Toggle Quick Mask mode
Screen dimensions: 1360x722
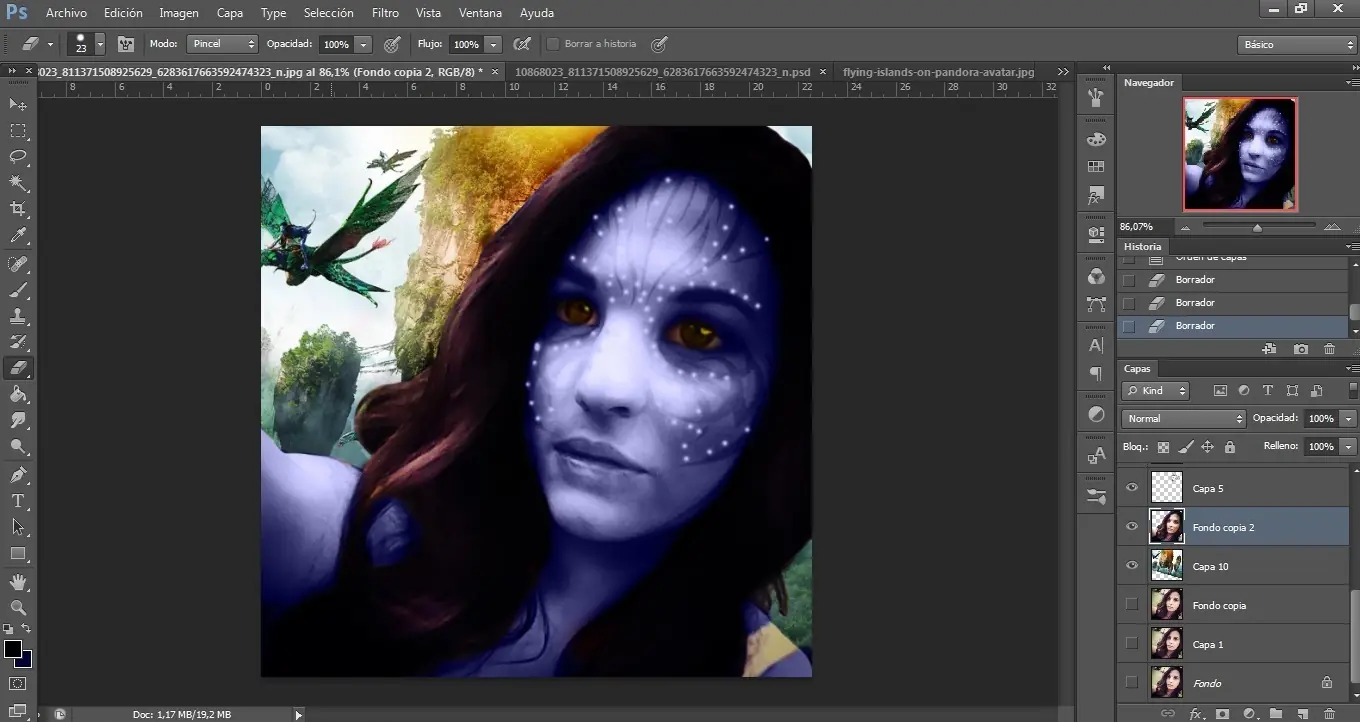coord(17,684)
